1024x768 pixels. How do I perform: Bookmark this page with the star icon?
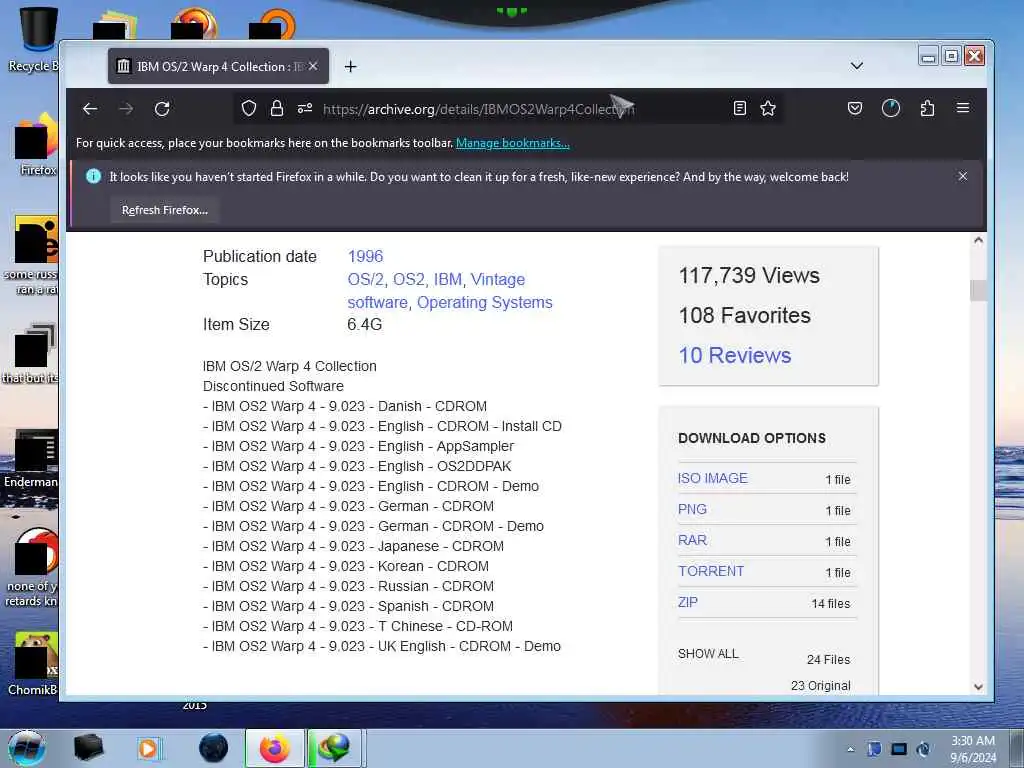[x=768, y=108]
